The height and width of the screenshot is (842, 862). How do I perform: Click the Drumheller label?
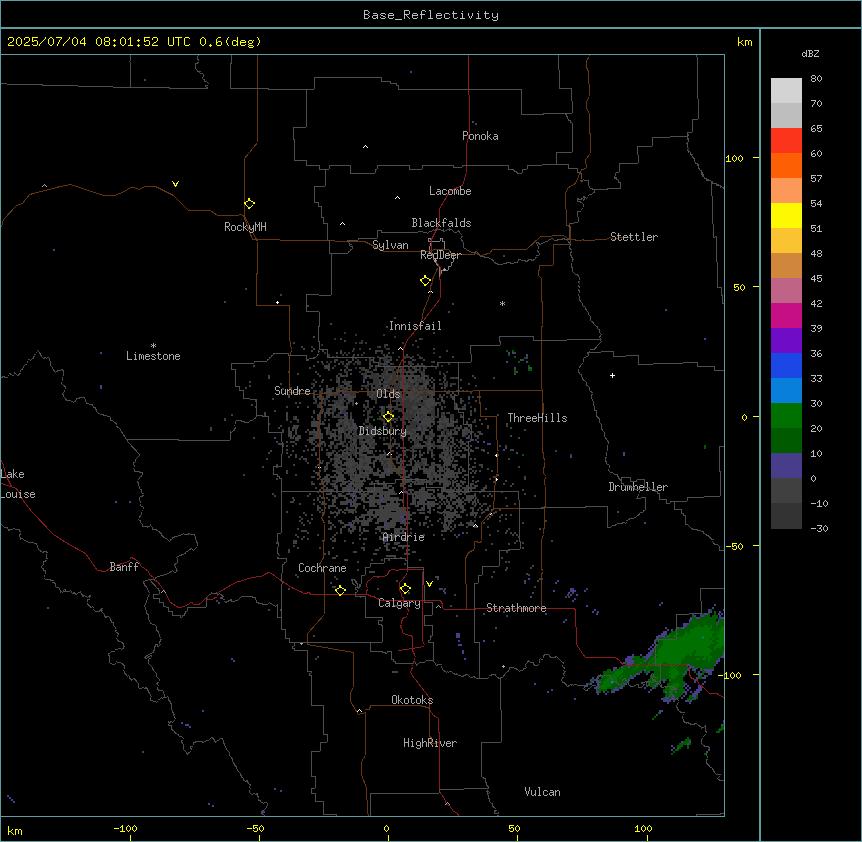click(x=638, y=487)
